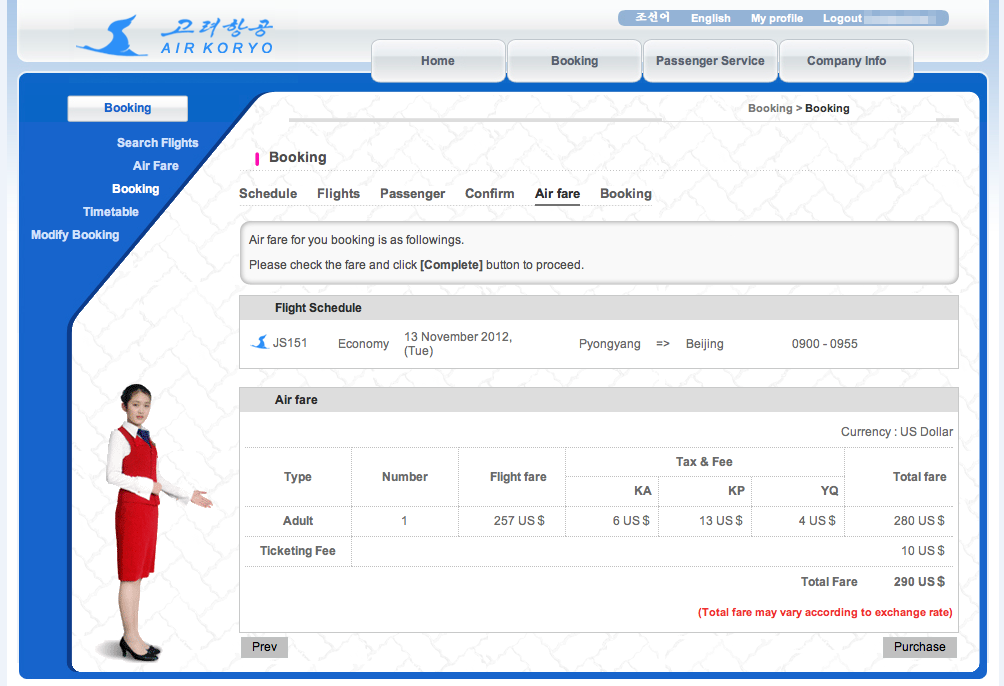Go to the Schedule booking step
The image size is (1004, 686).
click(268, 194)
